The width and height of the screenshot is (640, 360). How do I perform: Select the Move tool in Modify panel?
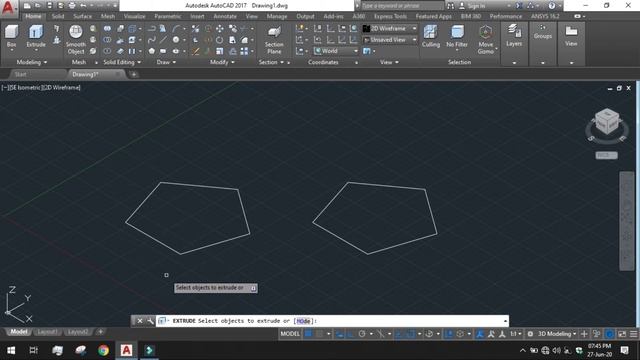click(x=220, y=29)
